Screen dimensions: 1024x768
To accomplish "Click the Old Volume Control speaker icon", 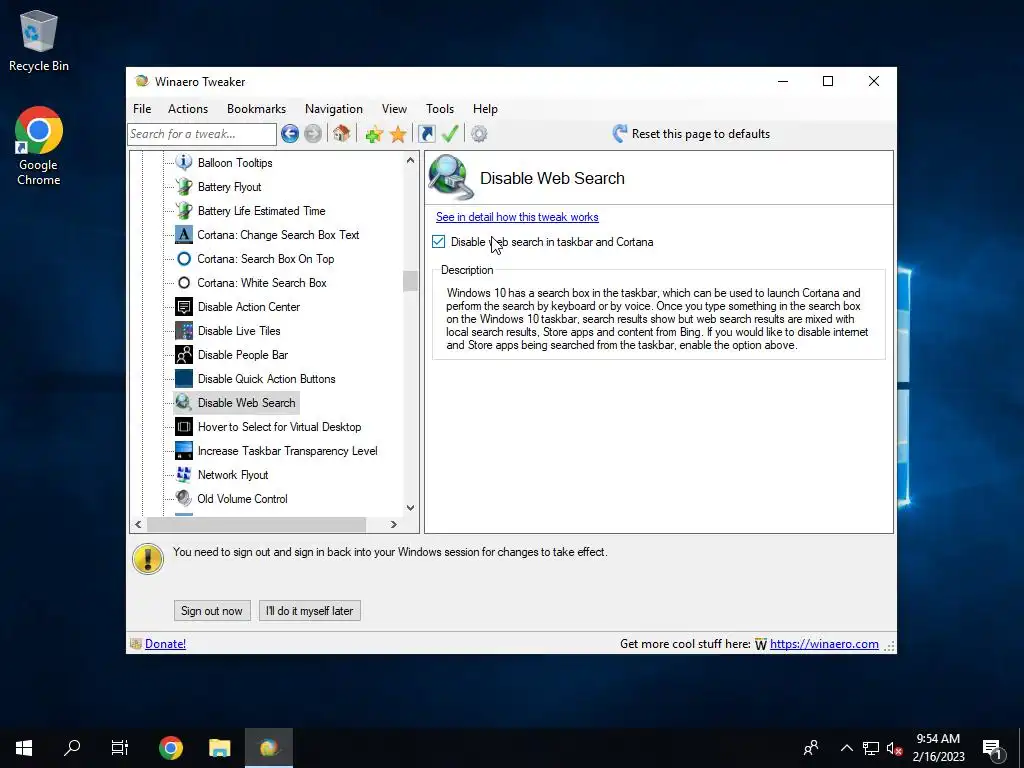I will coord(184,498).
